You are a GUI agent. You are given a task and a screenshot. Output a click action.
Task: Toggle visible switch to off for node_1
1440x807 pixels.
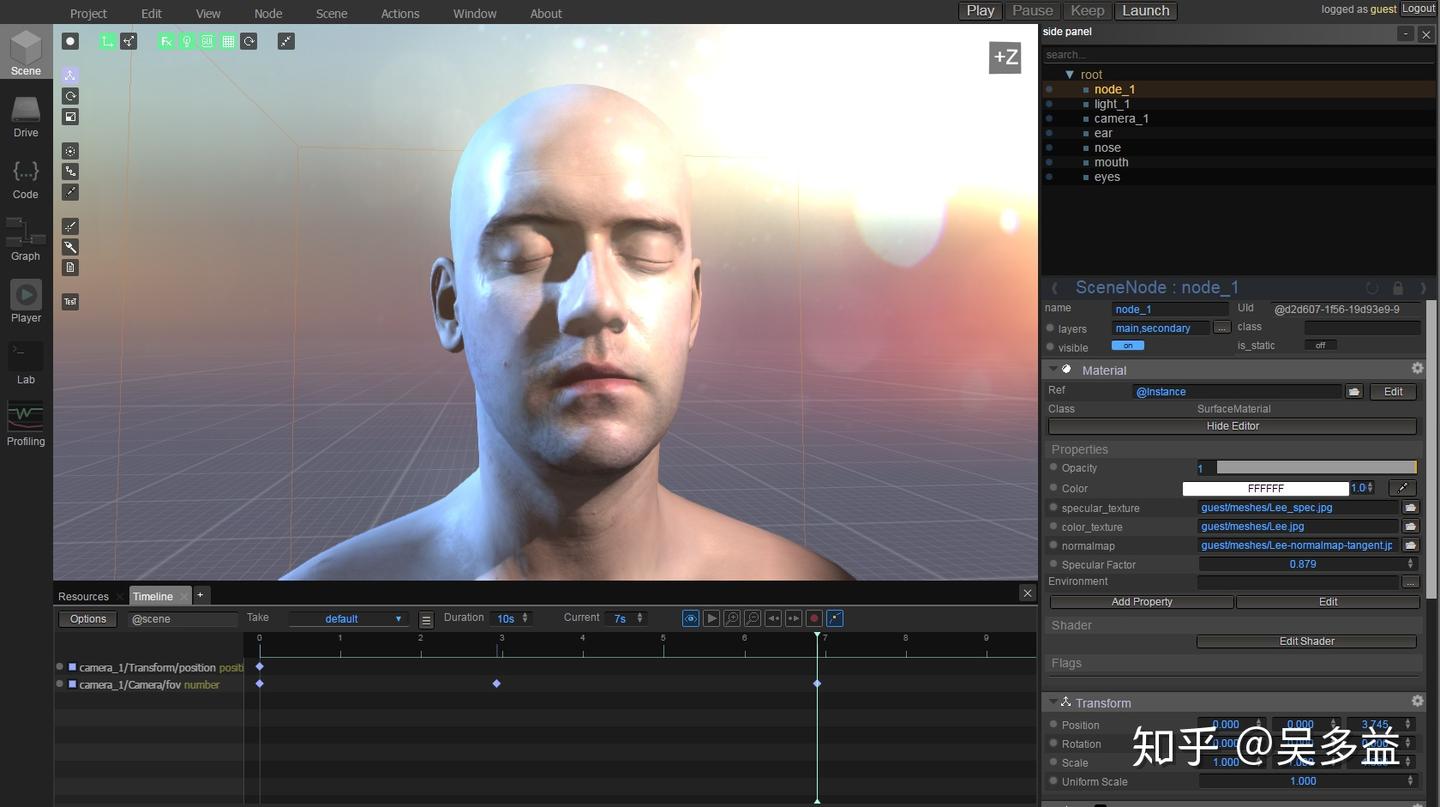pos(1128,345)
